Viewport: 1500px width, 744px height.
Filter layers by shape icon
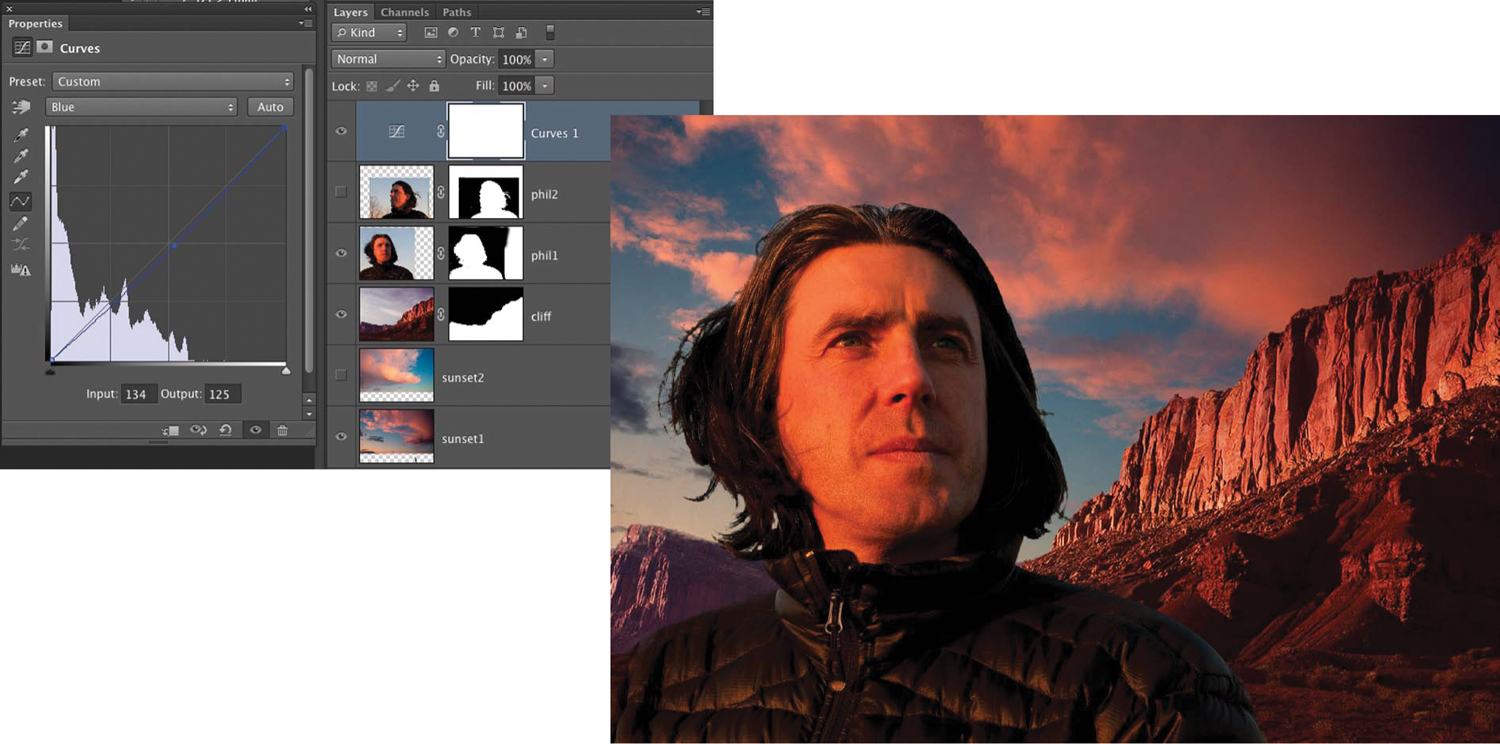(498, 33)
